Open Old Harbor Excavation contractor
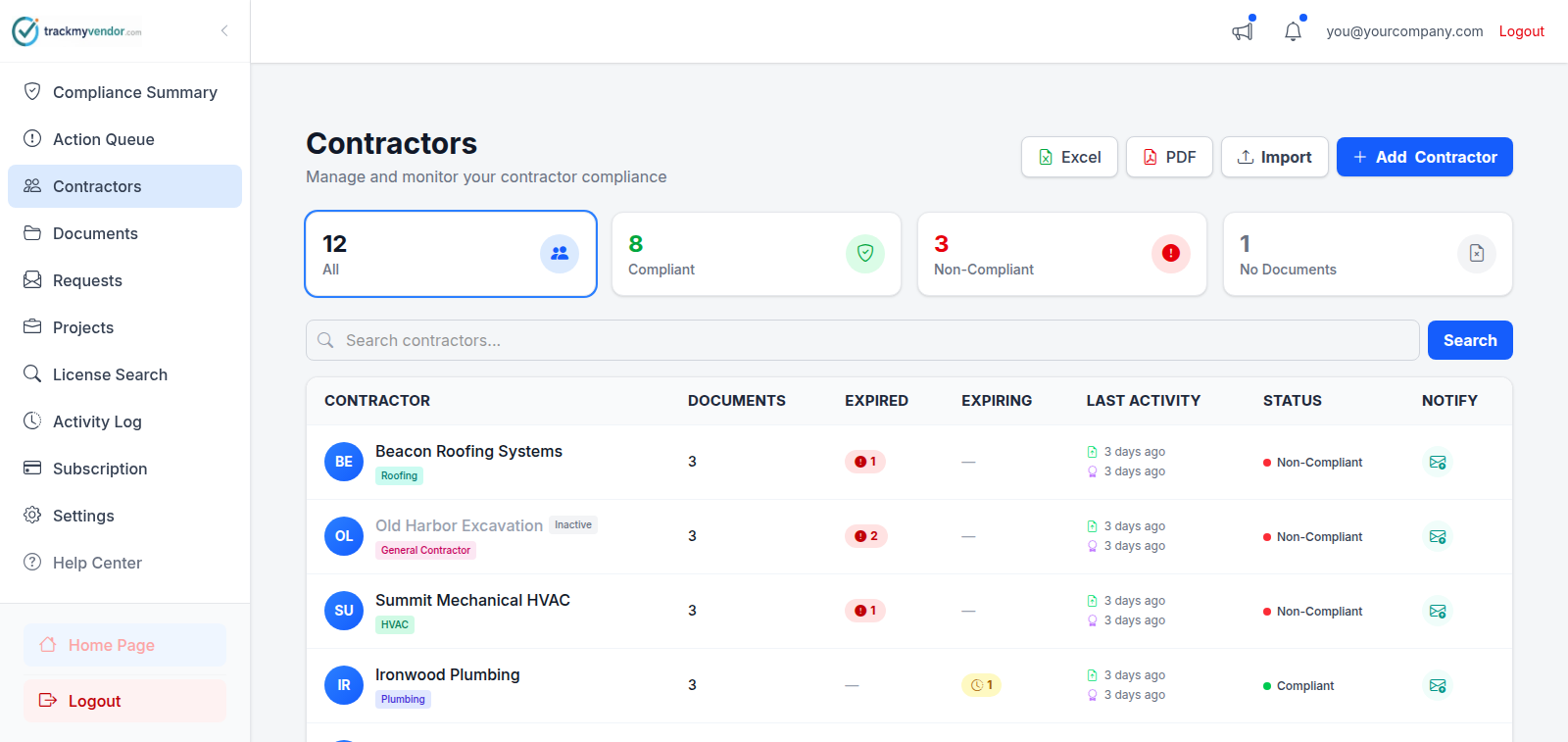 [459, 525]
